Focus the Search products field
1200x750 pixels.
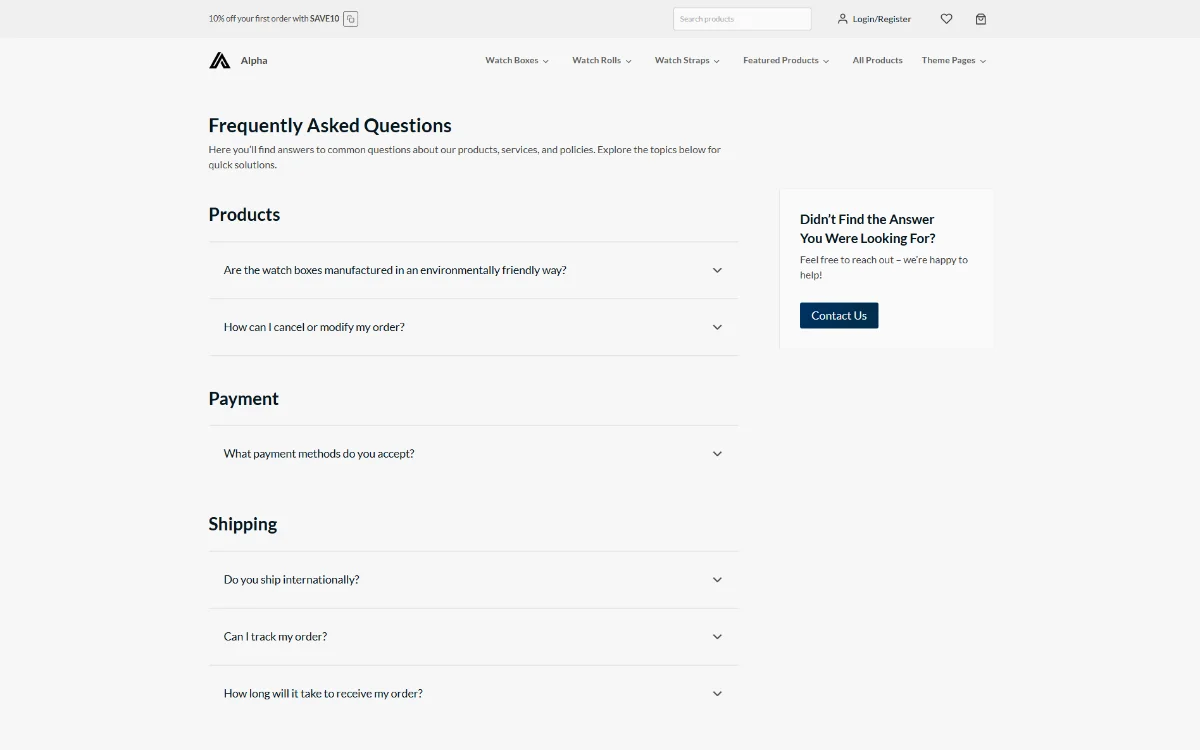(741, 19)
